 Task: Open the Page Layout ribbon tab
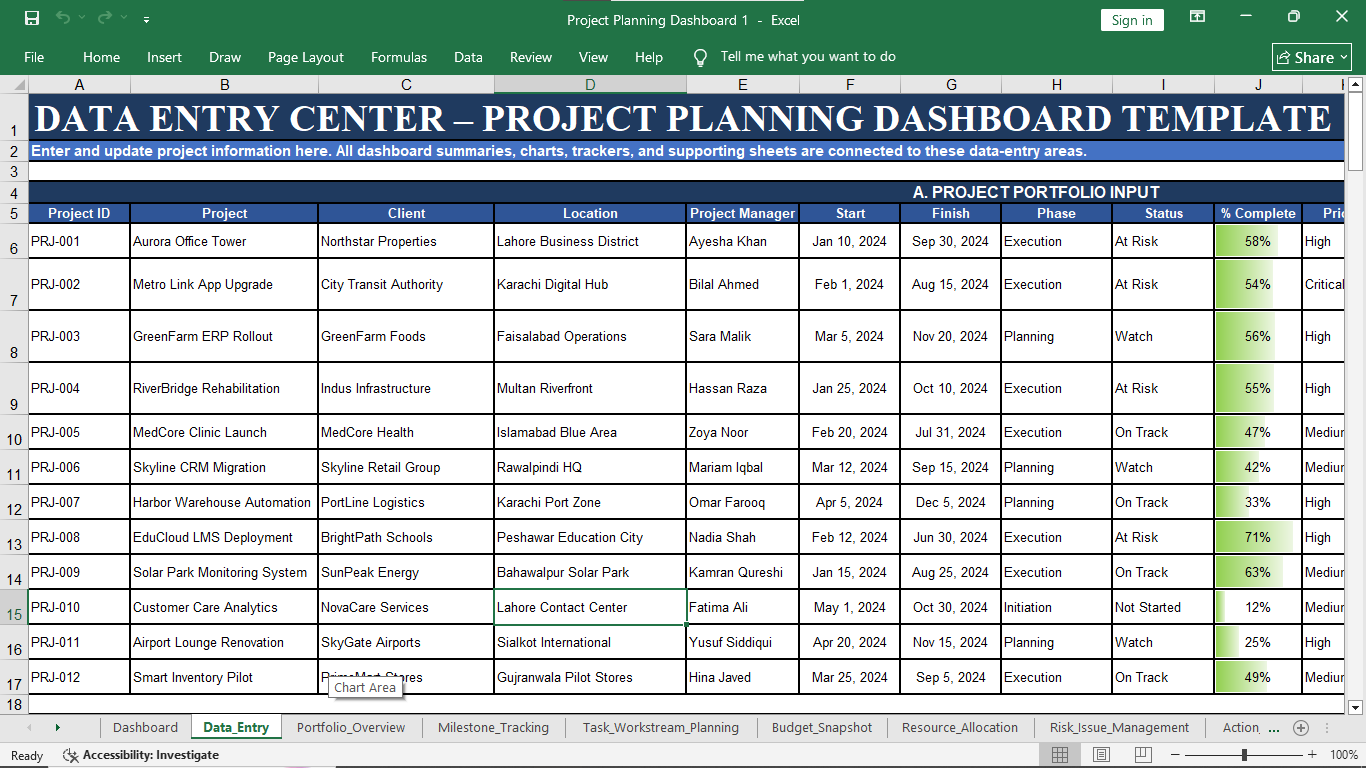306,57
